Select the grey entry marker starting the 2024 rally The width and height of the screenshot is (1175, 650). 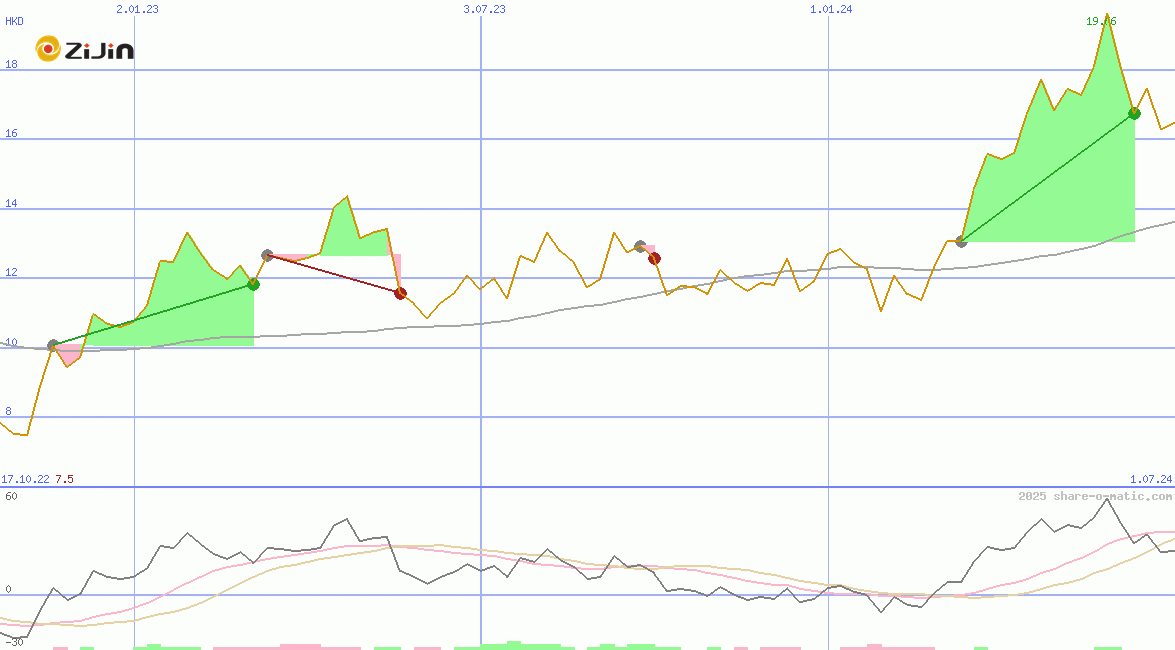(961, 241)
